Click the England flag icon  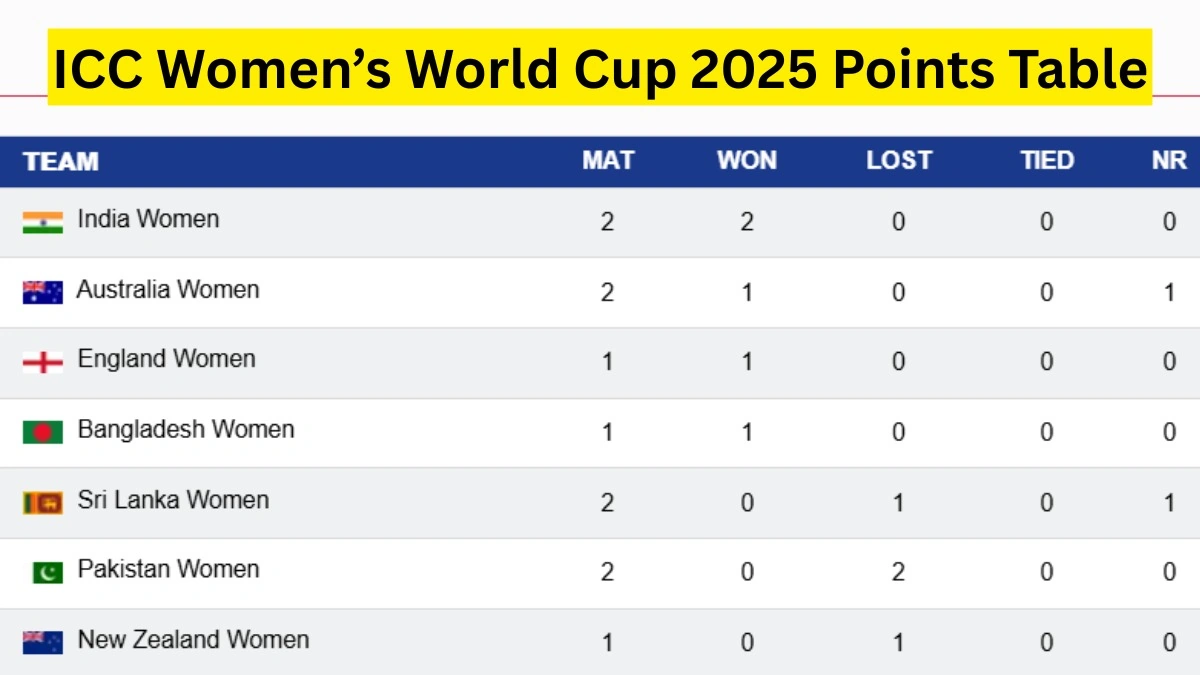[x=42, y=362]
